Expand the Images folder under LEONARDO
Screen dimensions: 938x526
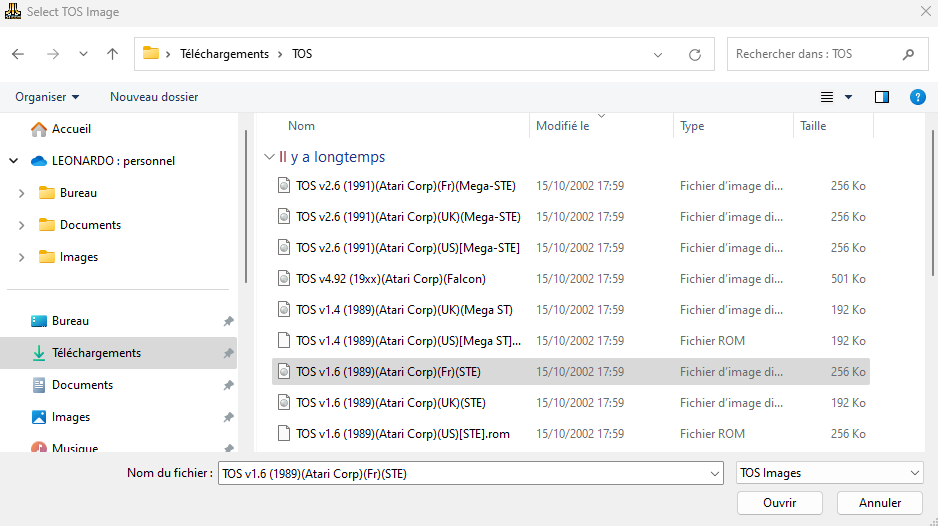click(x=22, y=257)
